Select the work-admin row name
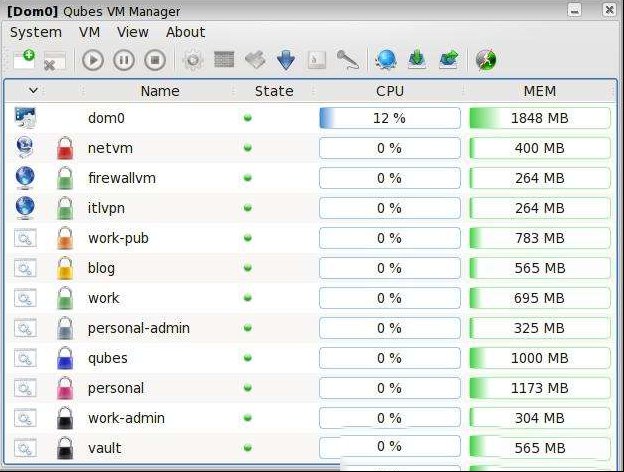The width and height of the screenshot is (624, 472). click(126, 418)
